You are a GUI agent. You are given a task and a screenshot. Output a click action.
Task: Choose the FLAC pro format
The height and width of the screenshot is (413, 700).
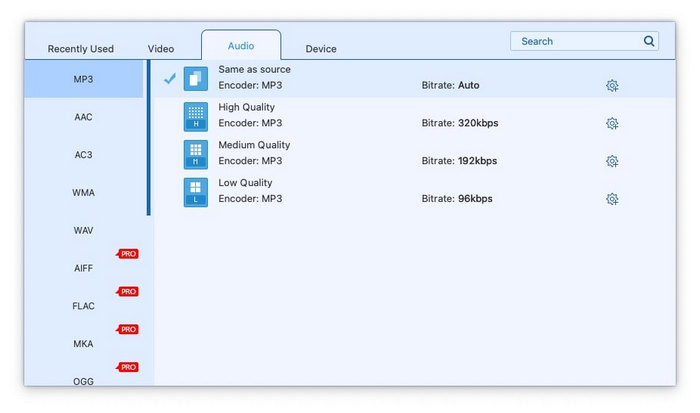pyautogui.click(x=84, y=306)
